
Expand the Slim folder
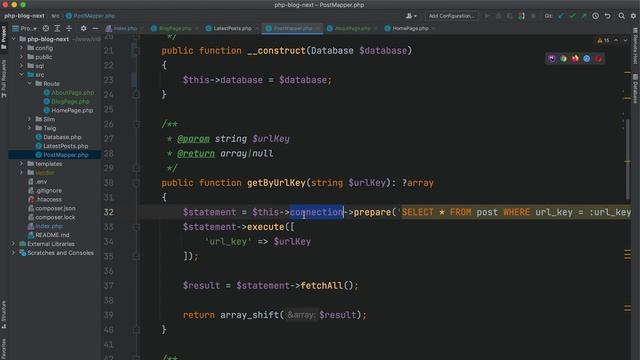pyautogui.click(x=29, y=119)
